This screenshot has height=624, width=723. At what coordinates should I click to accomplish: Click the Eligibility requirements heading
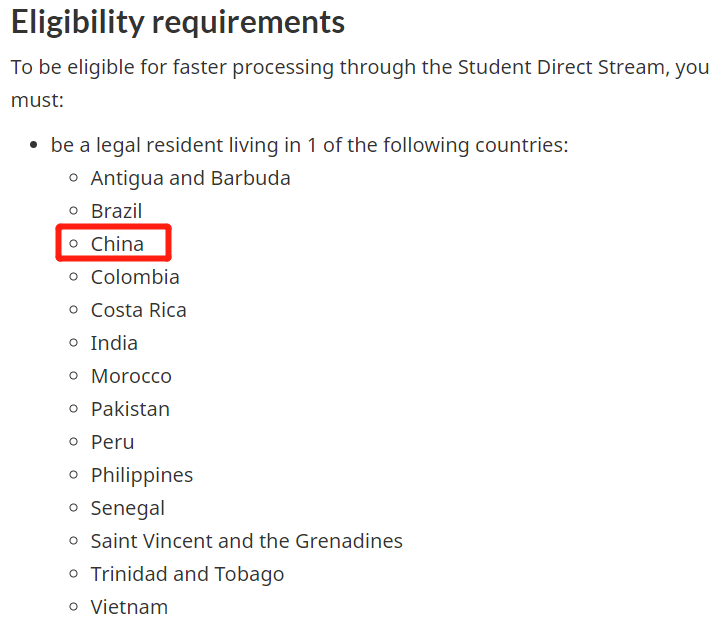[x=178, y=23]
